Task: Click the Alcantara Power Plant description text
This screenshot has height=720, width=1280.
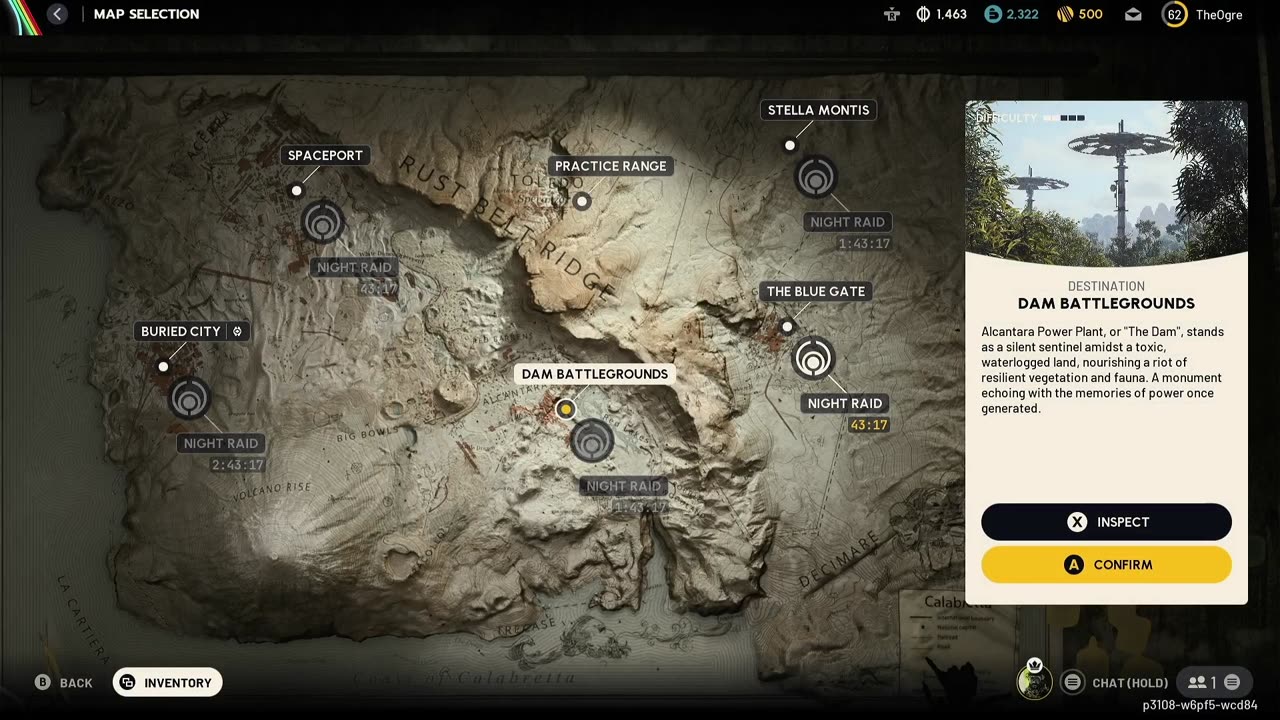Action: pos(1102,370)
